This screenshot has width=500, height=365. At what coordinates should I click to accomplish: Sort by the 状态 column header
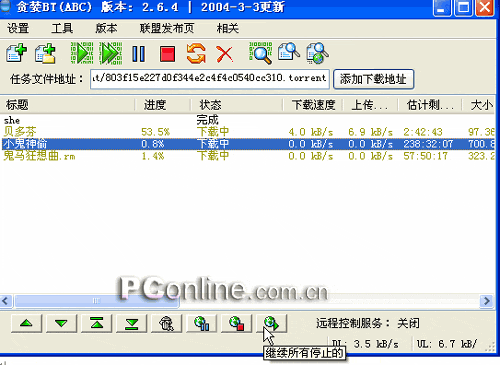pos(237,105)
